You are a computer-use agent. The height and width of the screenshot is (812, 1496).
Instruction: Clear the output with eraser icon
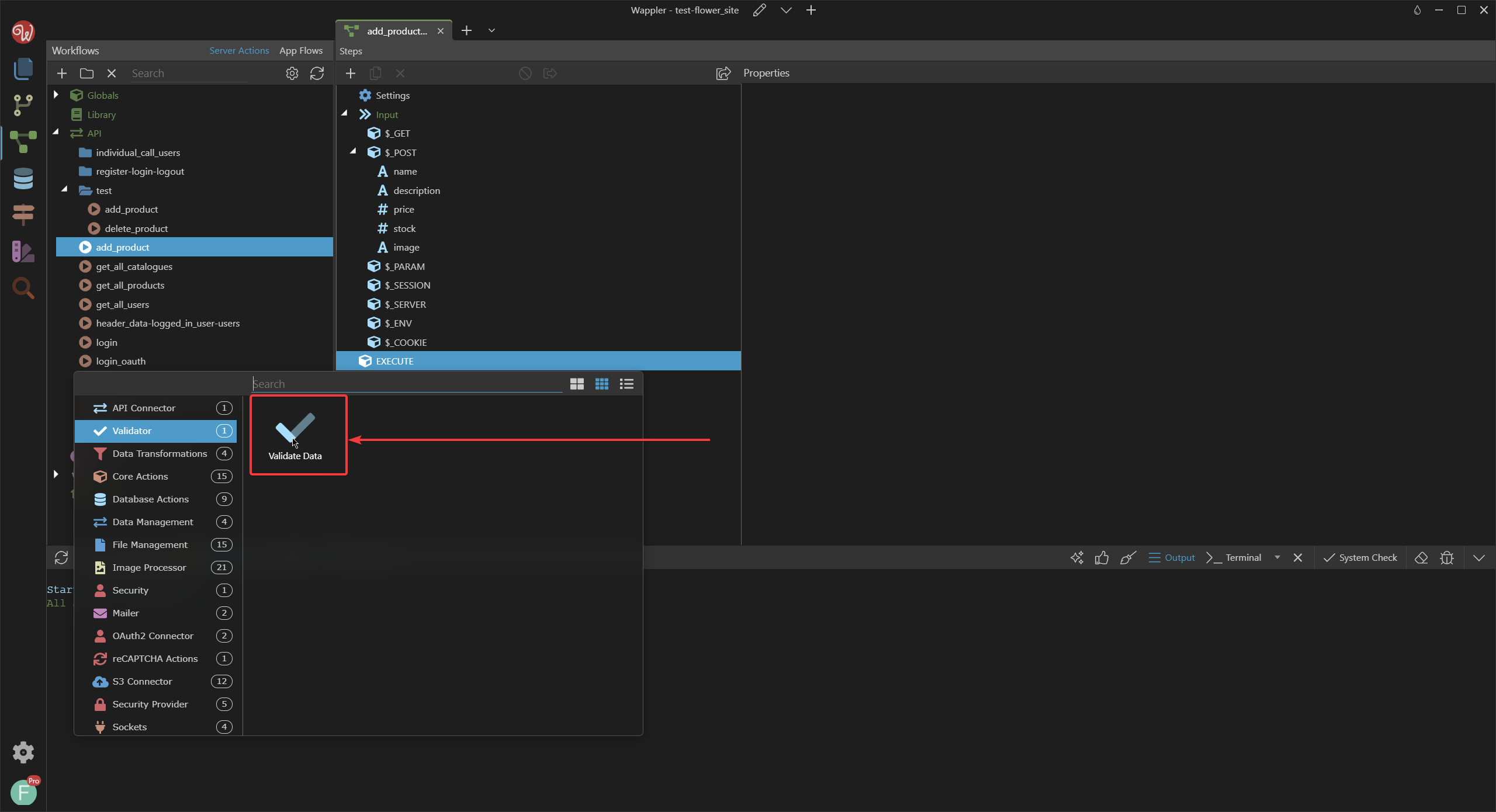1421,558
